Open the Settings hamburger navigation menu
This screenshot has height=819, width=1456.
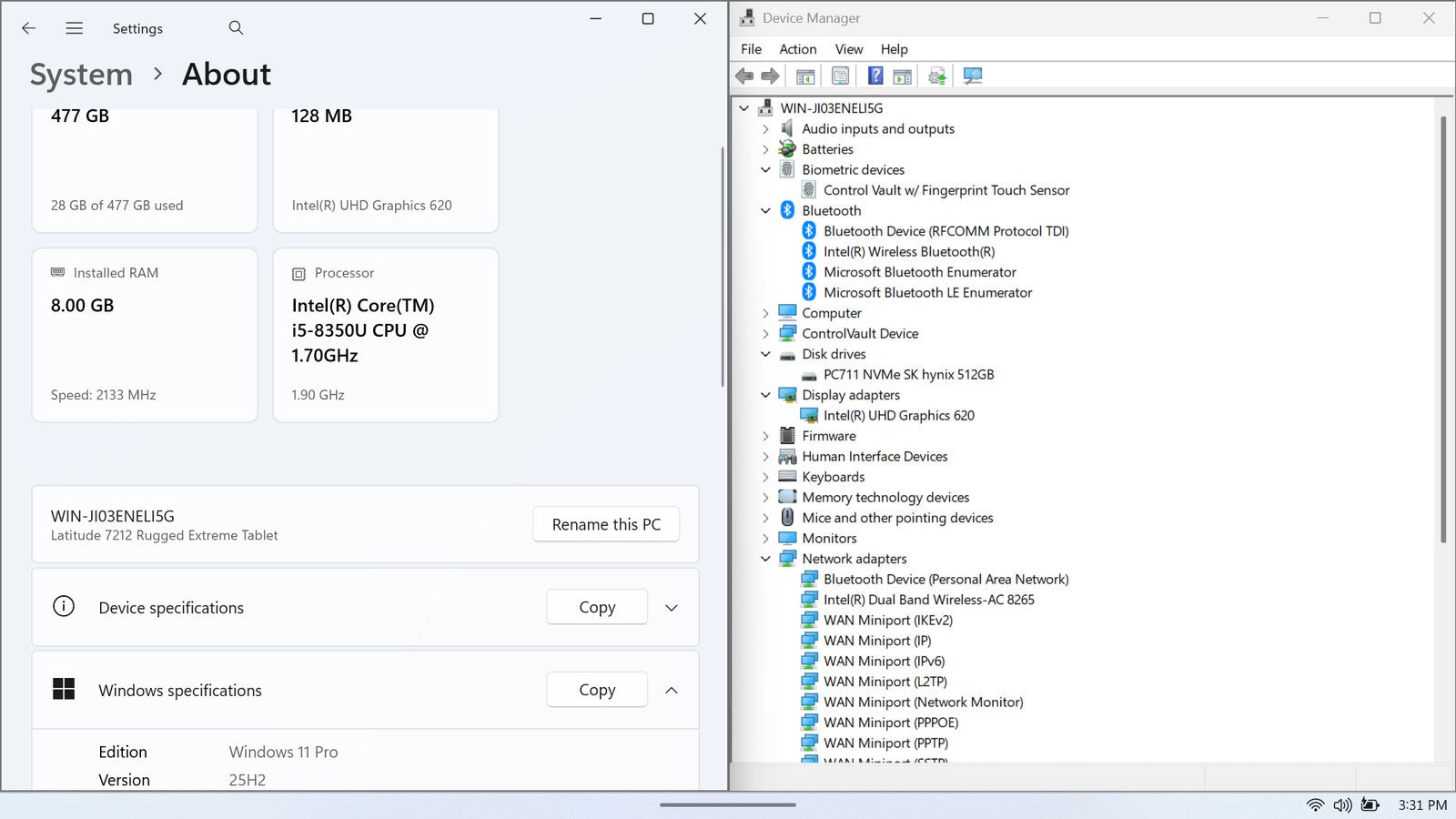point(75,28)
